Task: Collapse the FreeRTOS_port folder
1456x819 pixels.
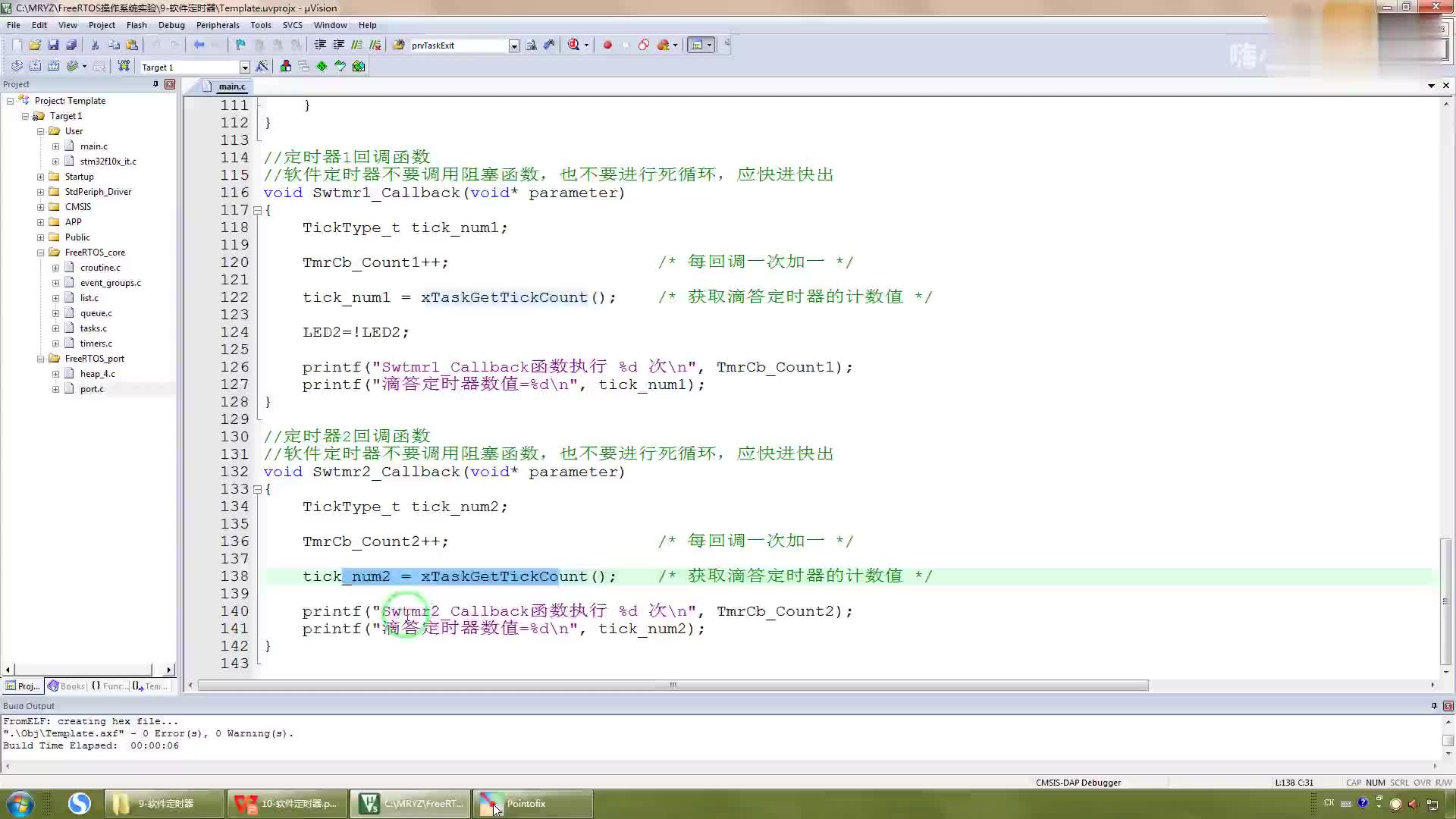Action: click(x=40, y=359)
